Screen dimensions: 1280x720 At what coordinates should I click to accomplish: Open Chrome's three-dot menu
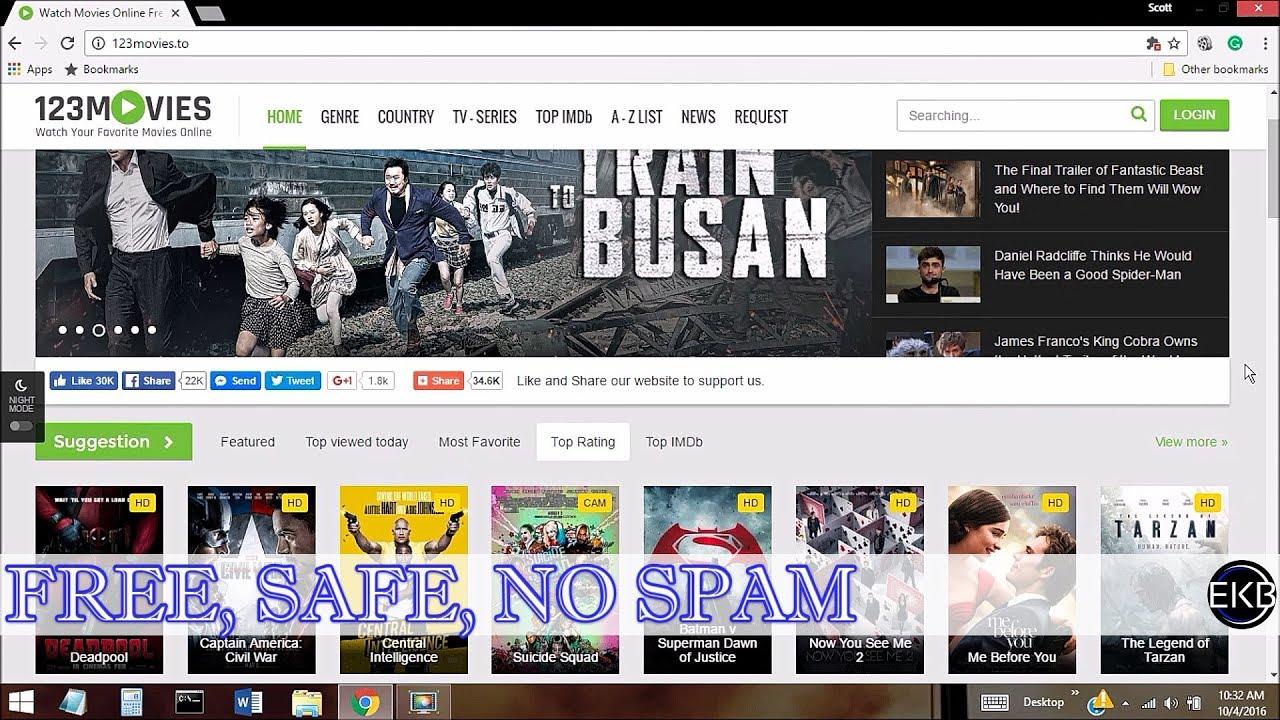click(x=1265, y=43)
